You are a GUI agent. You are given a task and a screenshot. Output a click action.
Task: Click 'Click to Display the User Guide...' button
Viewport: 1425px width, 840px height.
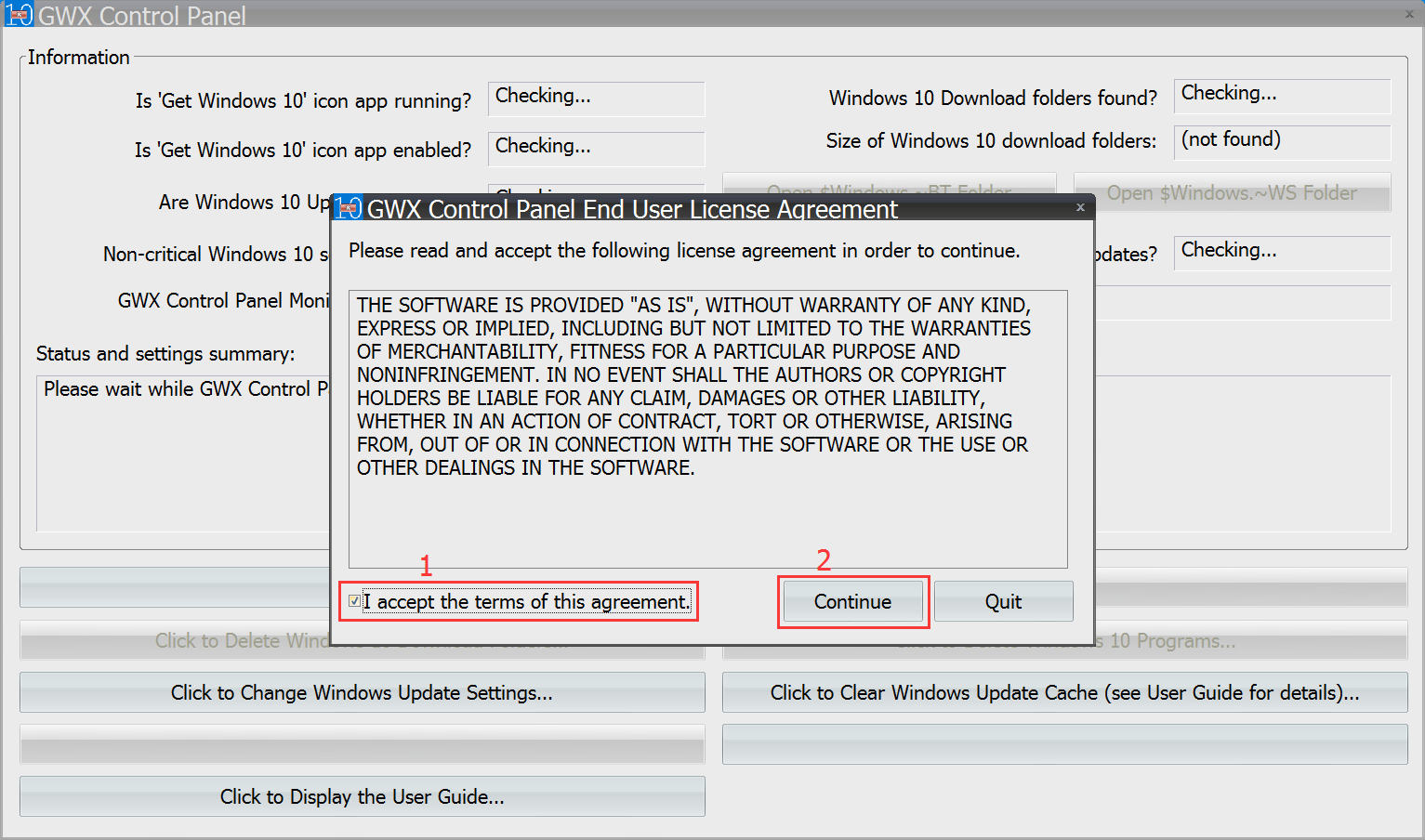click(x=363, y=796)
